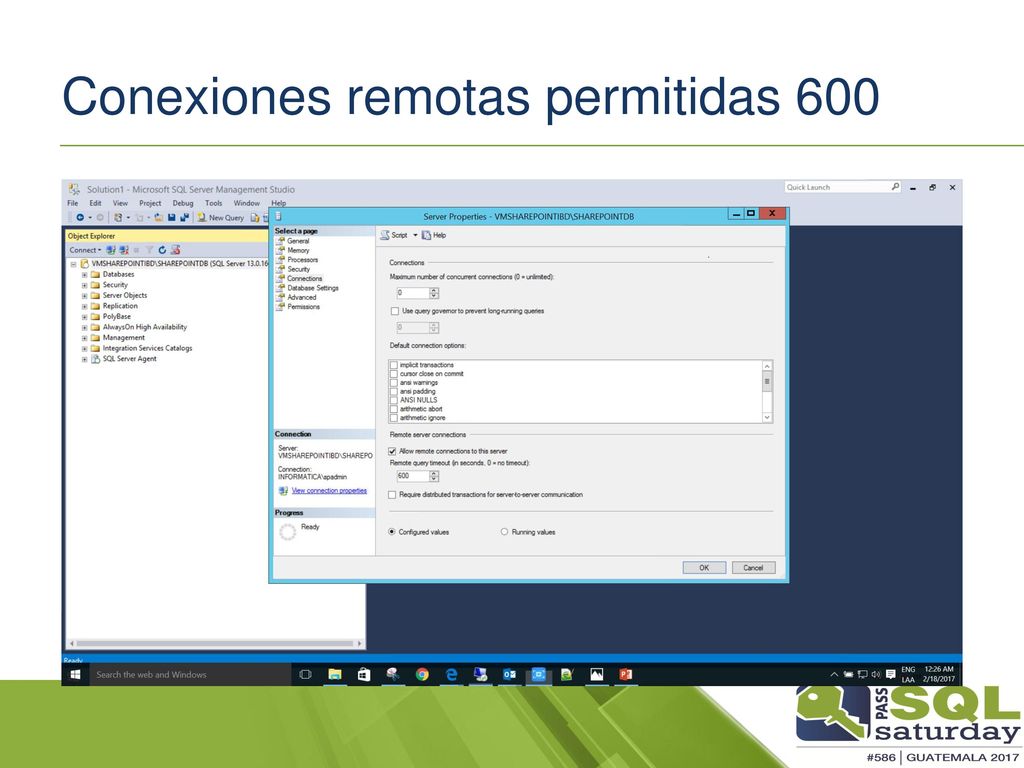Collapse the VMSHAREPOINTBD server node
Image resolution: width=1024 pixels, height=768 pixels.
tap(74, 264)
